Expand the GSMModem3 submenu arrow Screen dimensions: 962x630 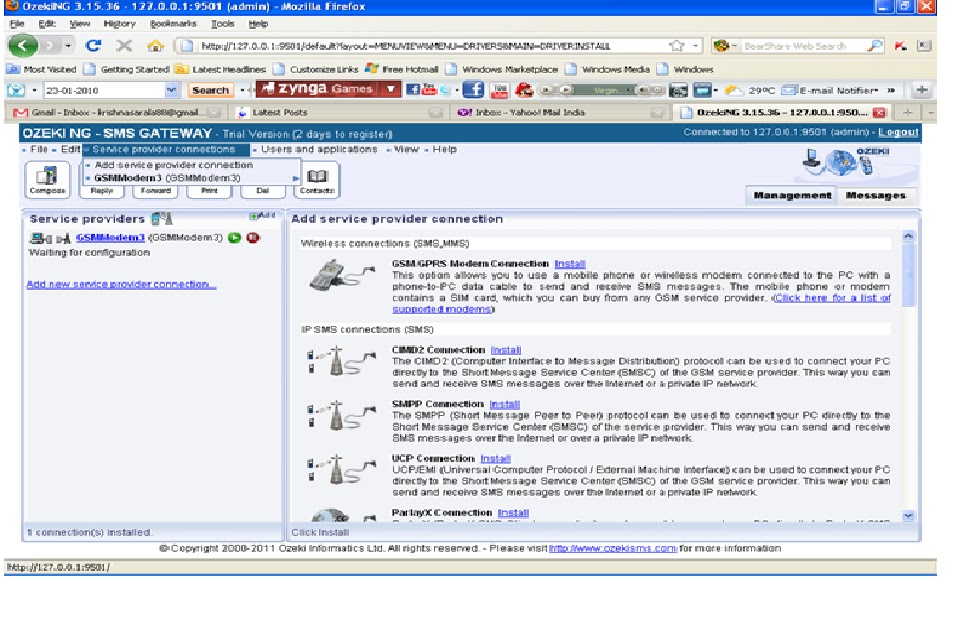point(295,179)
